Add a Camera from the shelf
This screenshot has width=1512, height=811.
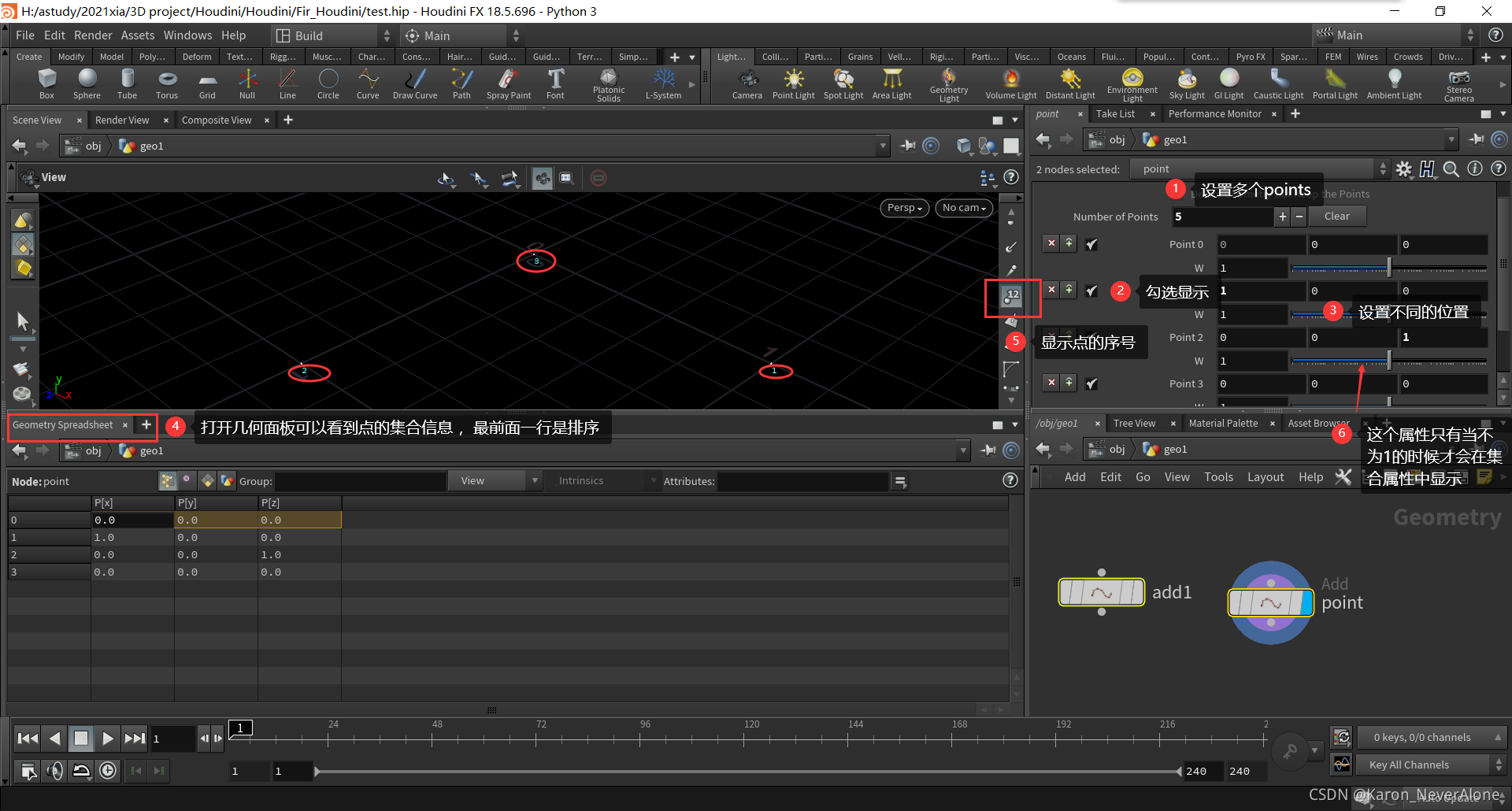coord(747,83)
